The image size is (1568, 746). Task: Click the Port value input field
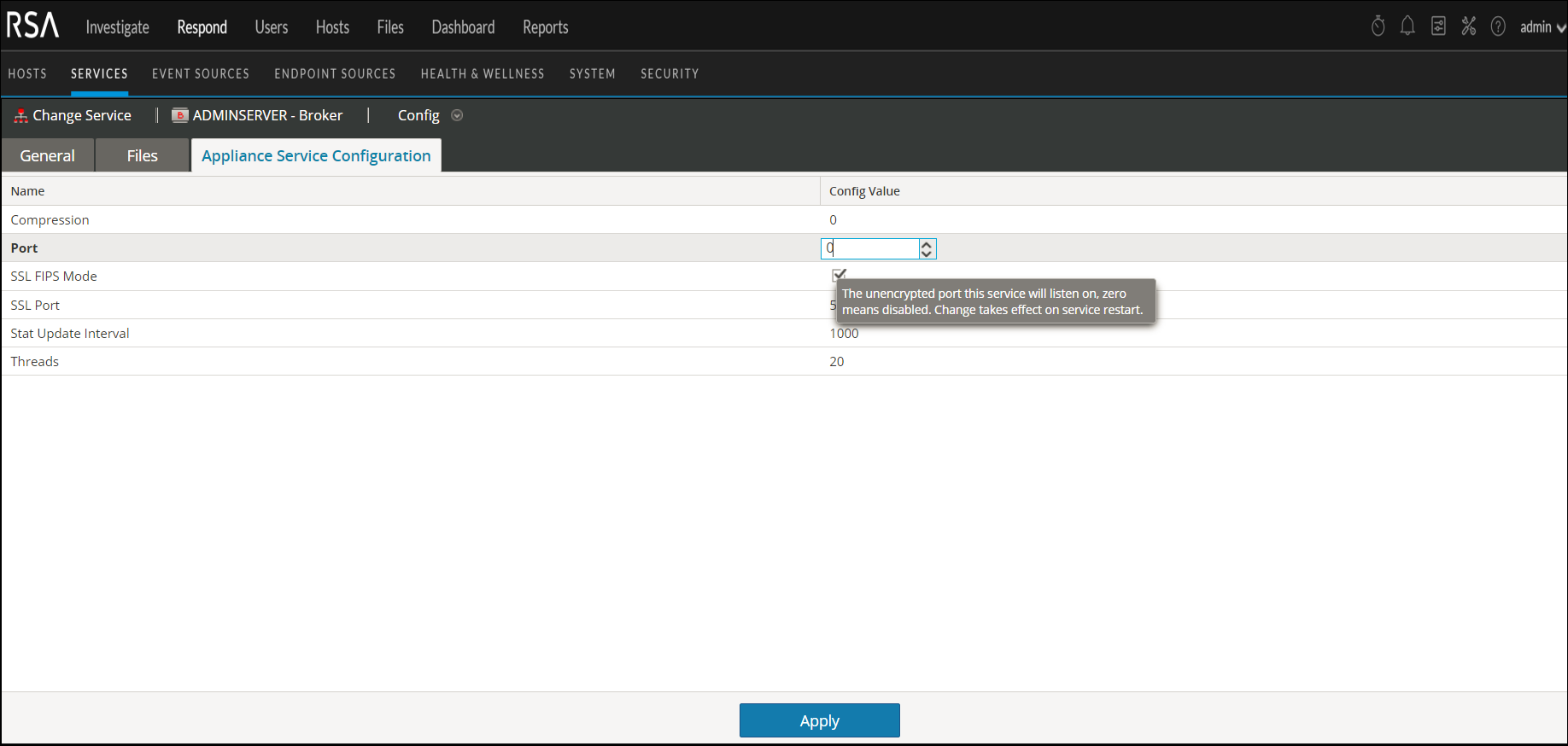click(x=869, y=248)
